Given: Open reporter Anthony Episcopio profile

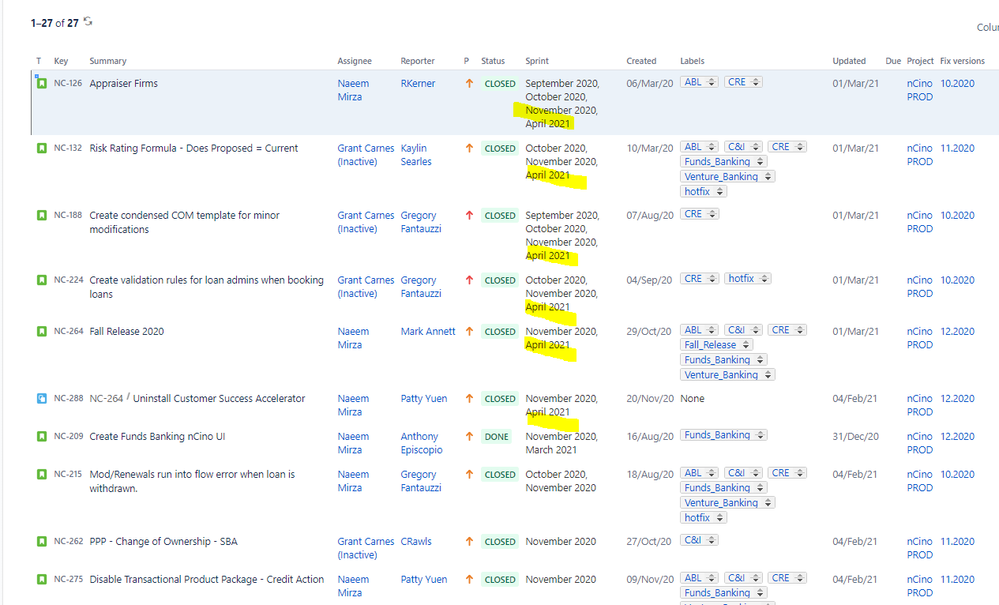Looking at the screenshot, I should (x=421, y=443).
